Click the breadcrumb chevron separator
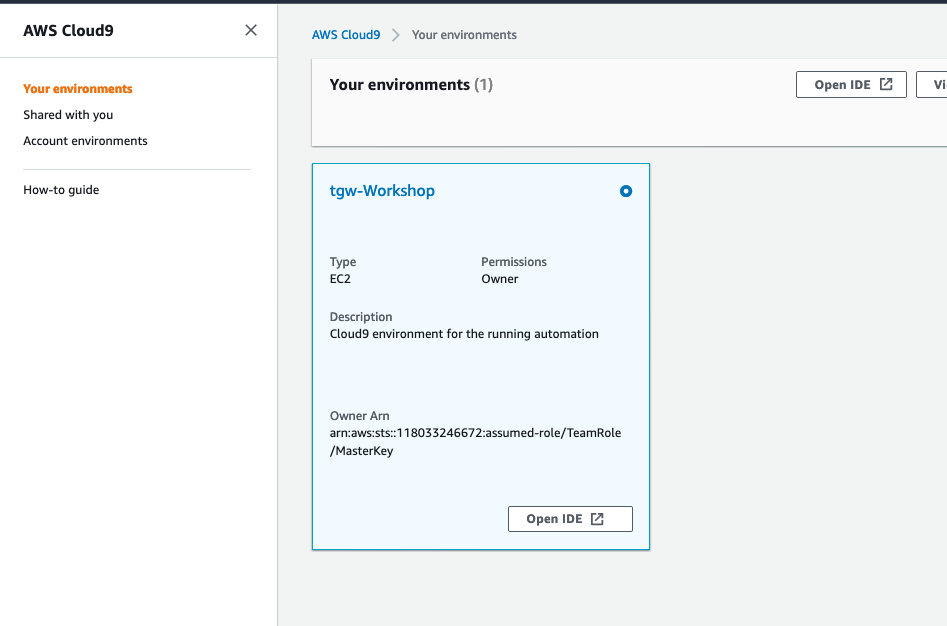 point(396,35)
